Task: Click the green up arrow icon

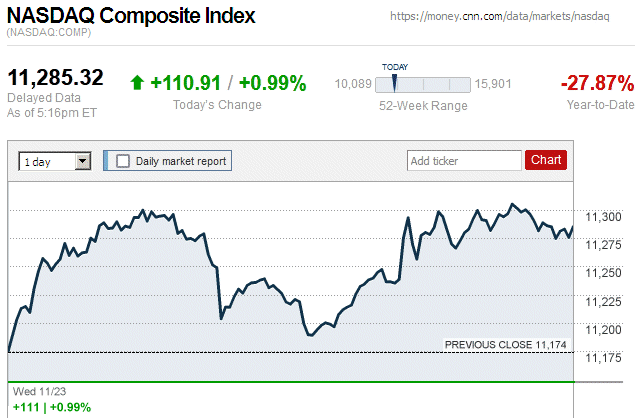Action: 138,83
